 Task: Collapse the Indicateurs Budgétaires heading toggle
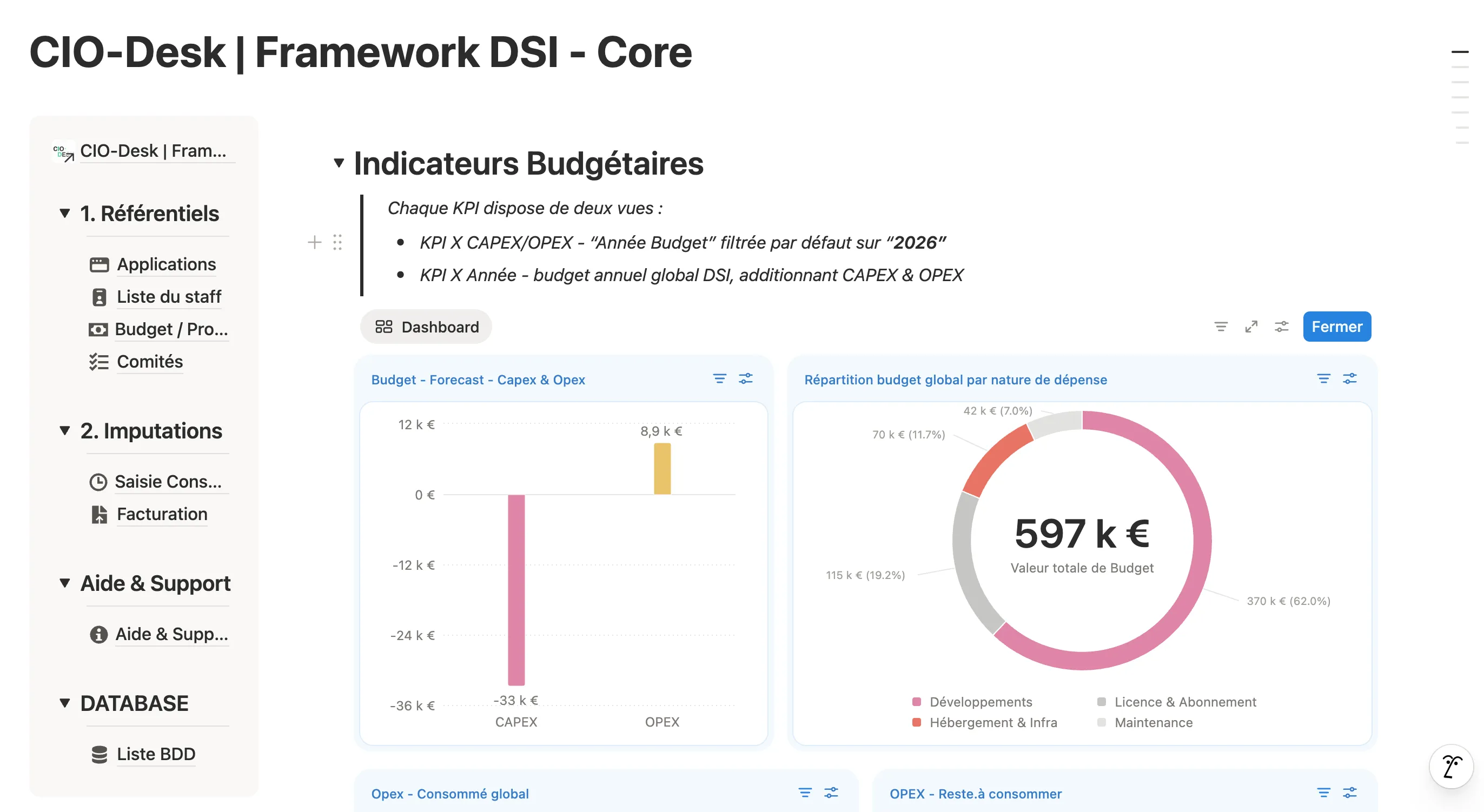(339, 163)
